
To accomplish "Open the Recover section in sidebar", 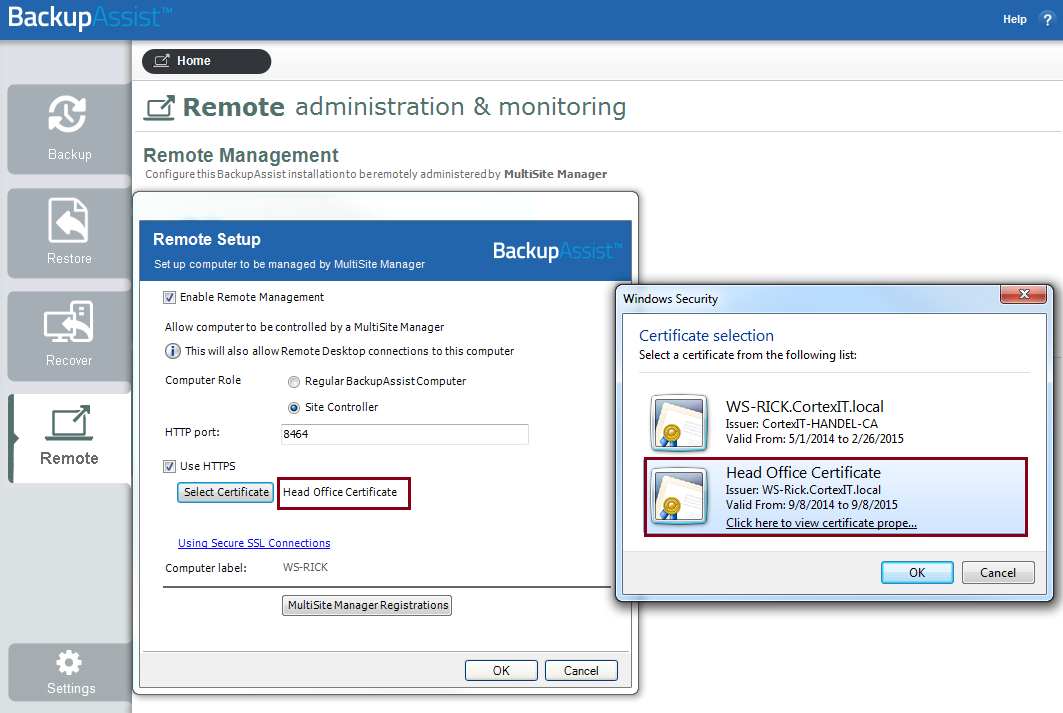I will click(69, 336).
